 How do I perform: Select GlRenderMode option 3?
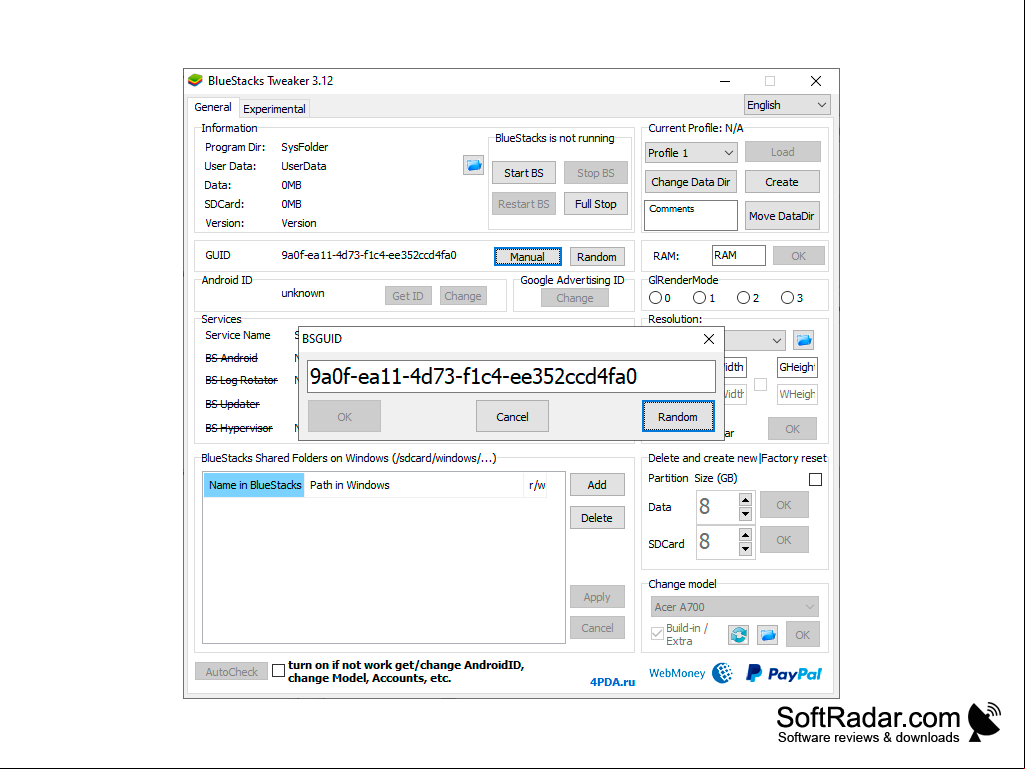pyautogui.click(x=787, y=298)
